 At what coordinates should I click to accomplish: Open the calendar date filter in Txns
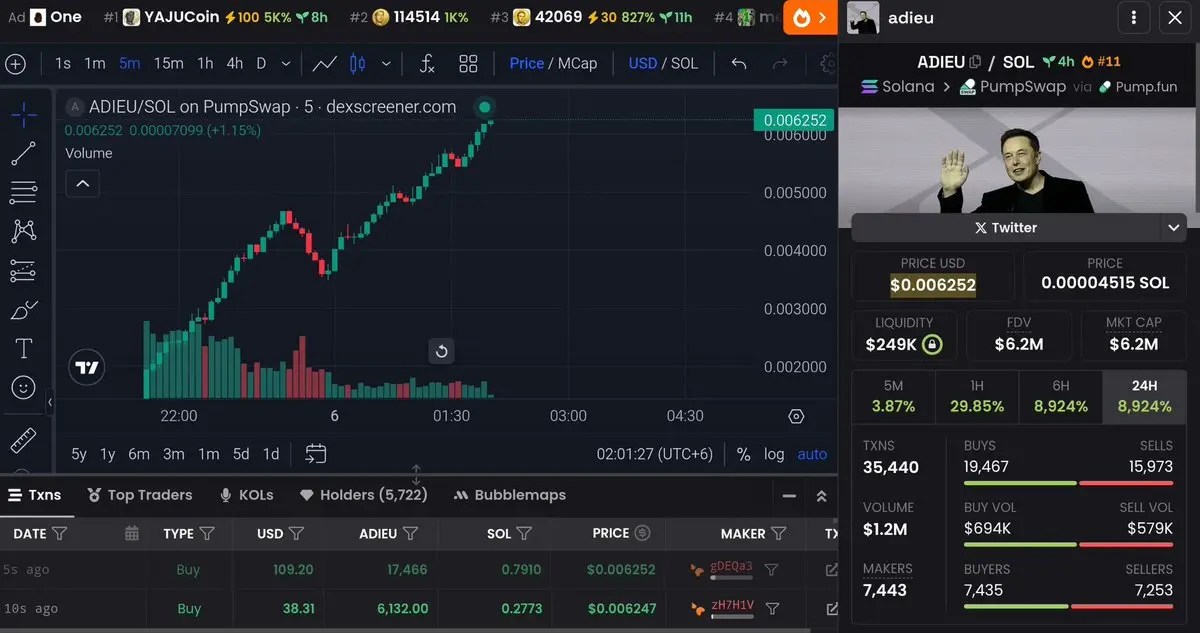[x=132, y=533]
